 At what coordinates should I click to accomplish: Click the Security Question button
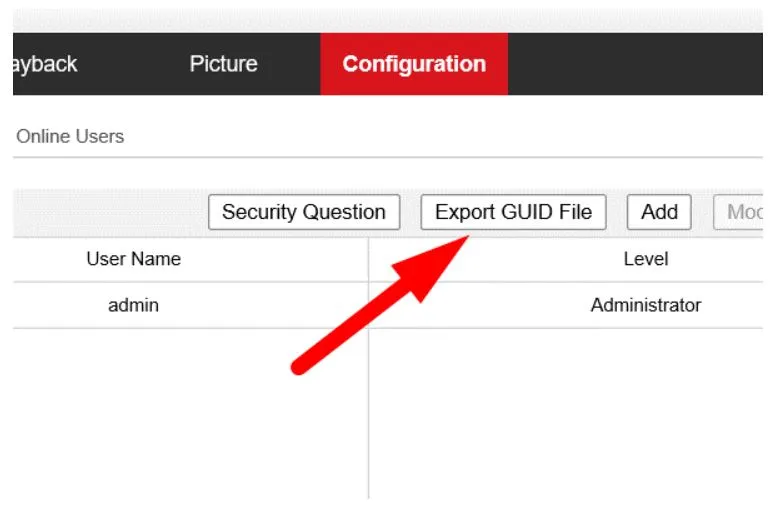pyautogui.click(x=304, y=212)
